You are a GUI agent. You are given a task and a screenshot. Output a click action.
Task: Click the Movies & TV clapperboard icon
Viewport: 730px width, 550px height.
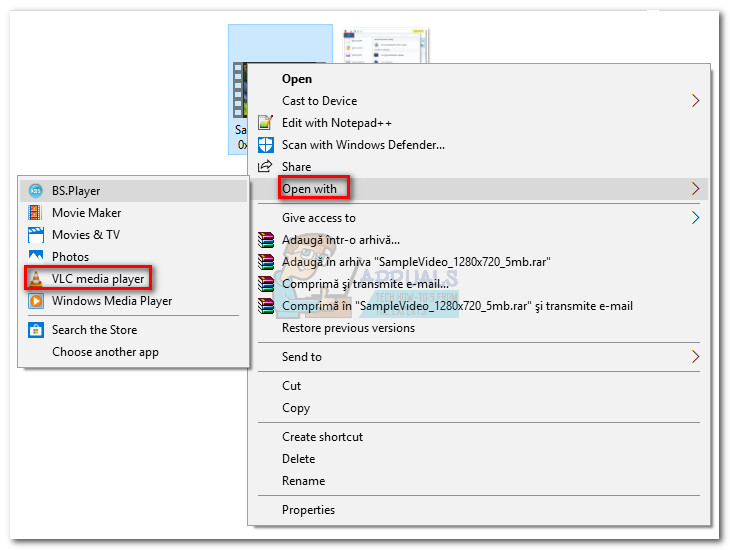(35, 235)
